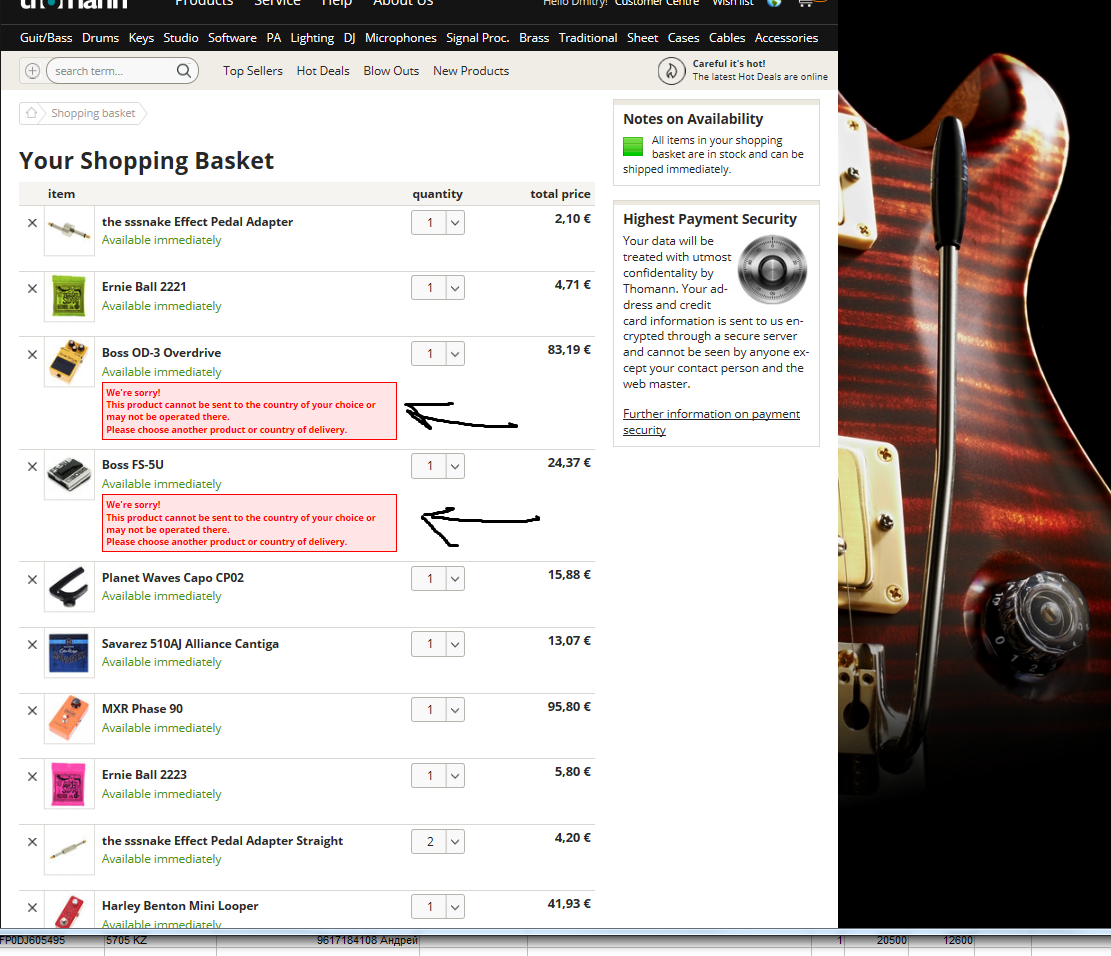This screenshot has height=956, width=1111.
Task: Open the Savarez 510AJ Alliance Cantiga title
Action: 190,643
